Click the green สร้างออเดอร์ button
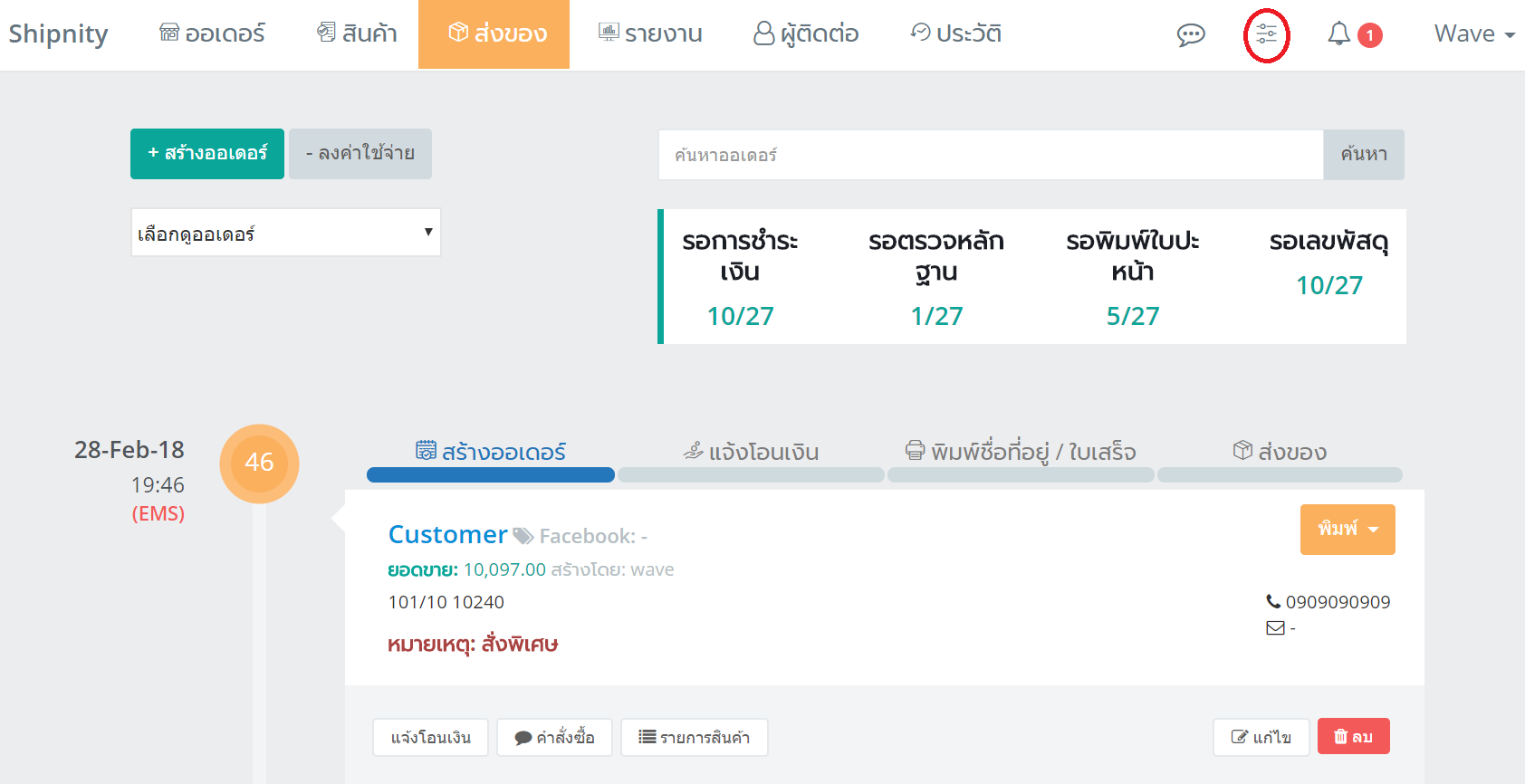 coord(207,154)
